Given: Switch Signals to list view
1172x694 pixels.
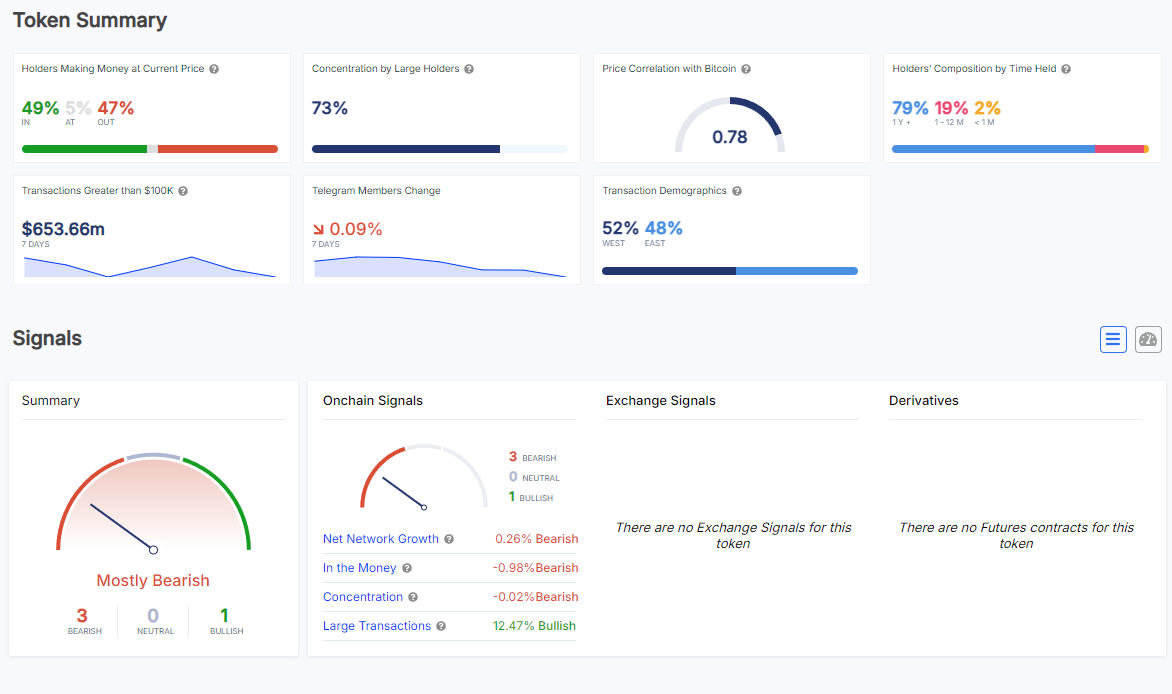Looking at the screenshot, I should 1113,340.
